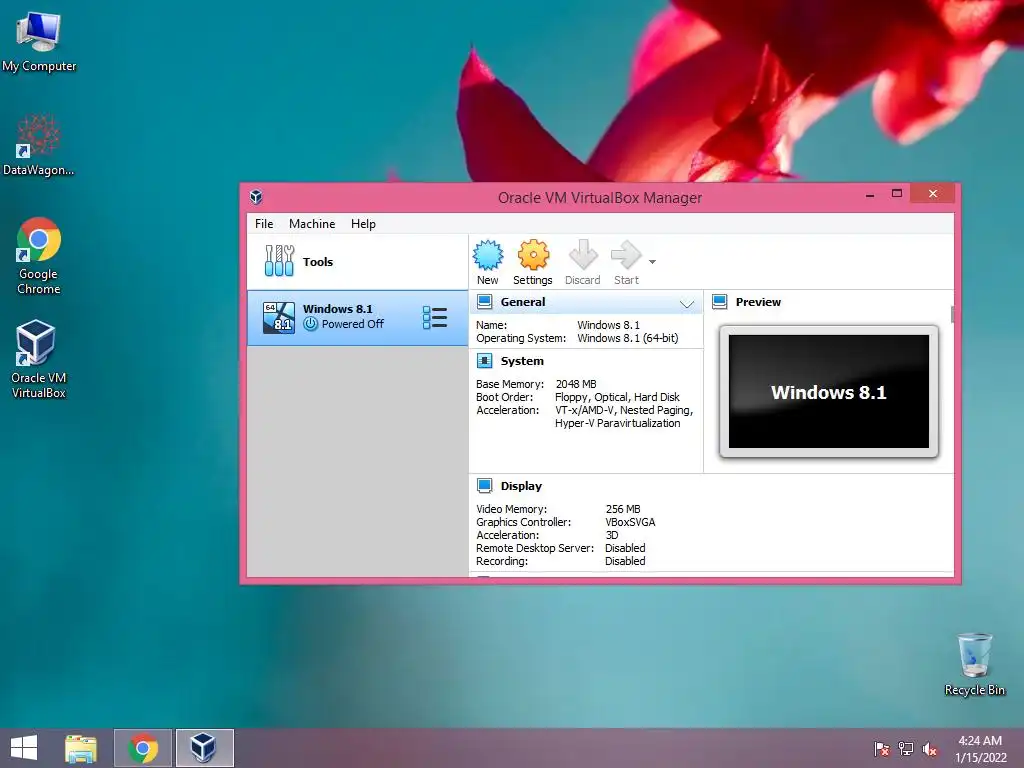Open My Computer desktop icon
The width and height of the screenshot is (1024, 768).
pos(39,42)
